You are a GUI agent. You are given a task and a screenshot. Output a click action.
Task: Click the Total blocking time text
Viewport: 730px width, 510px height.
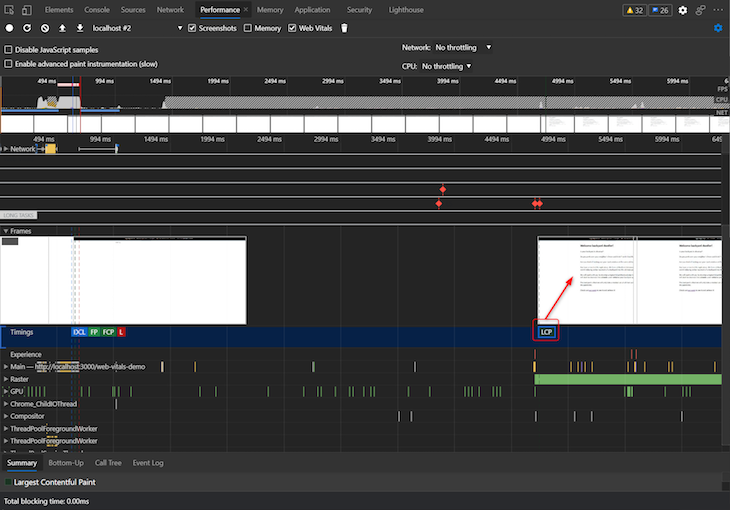pos(46,501)
